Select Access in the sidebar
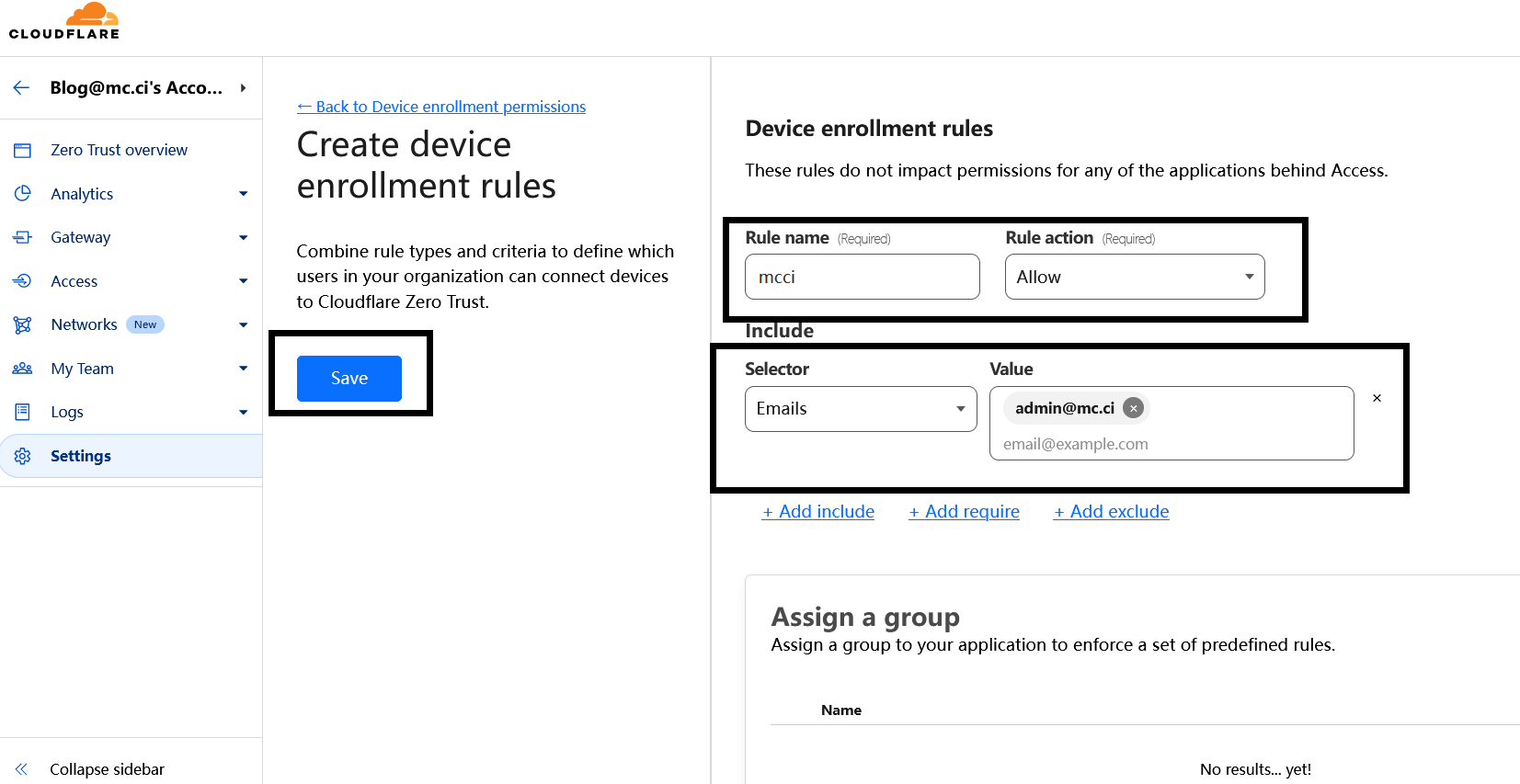 tap(74, 281)
